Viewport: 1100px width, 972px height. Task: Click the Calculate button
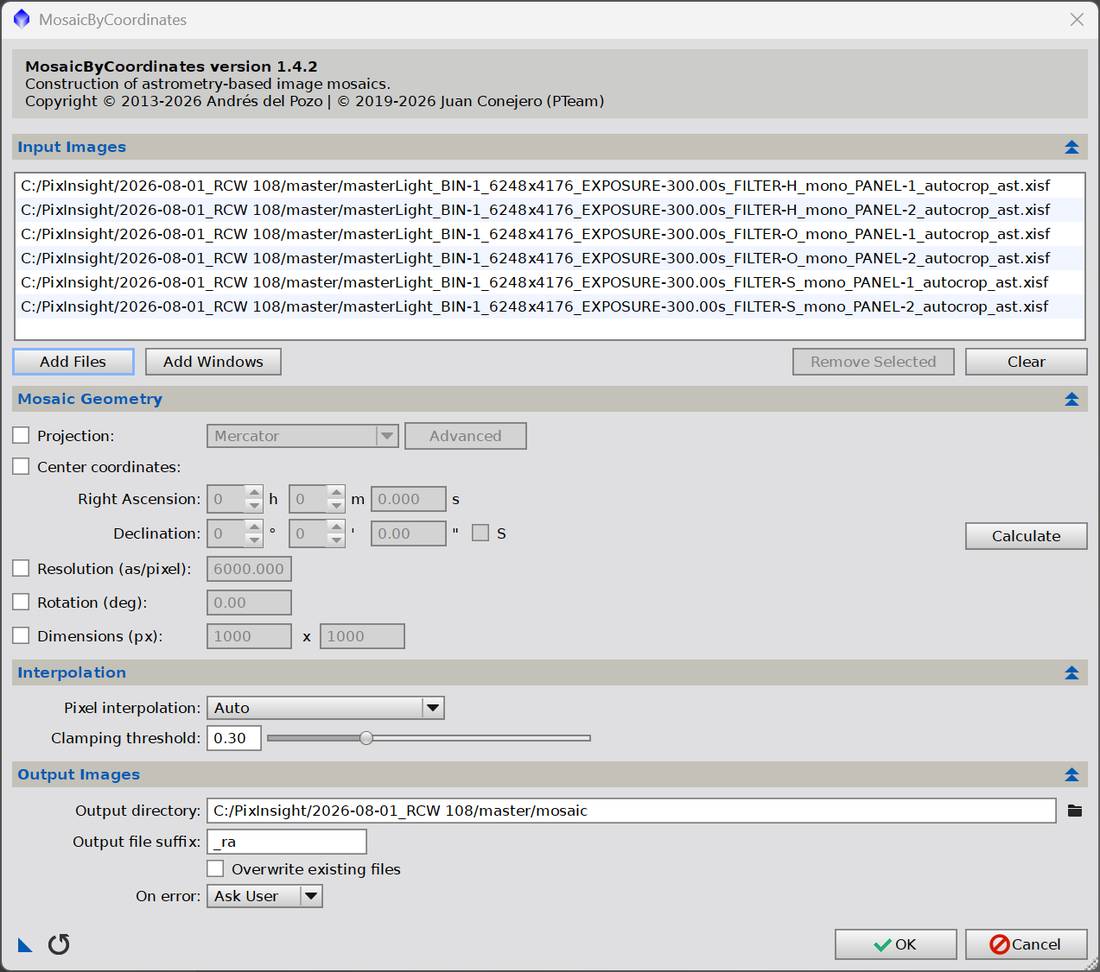[x=1026, y=536]
